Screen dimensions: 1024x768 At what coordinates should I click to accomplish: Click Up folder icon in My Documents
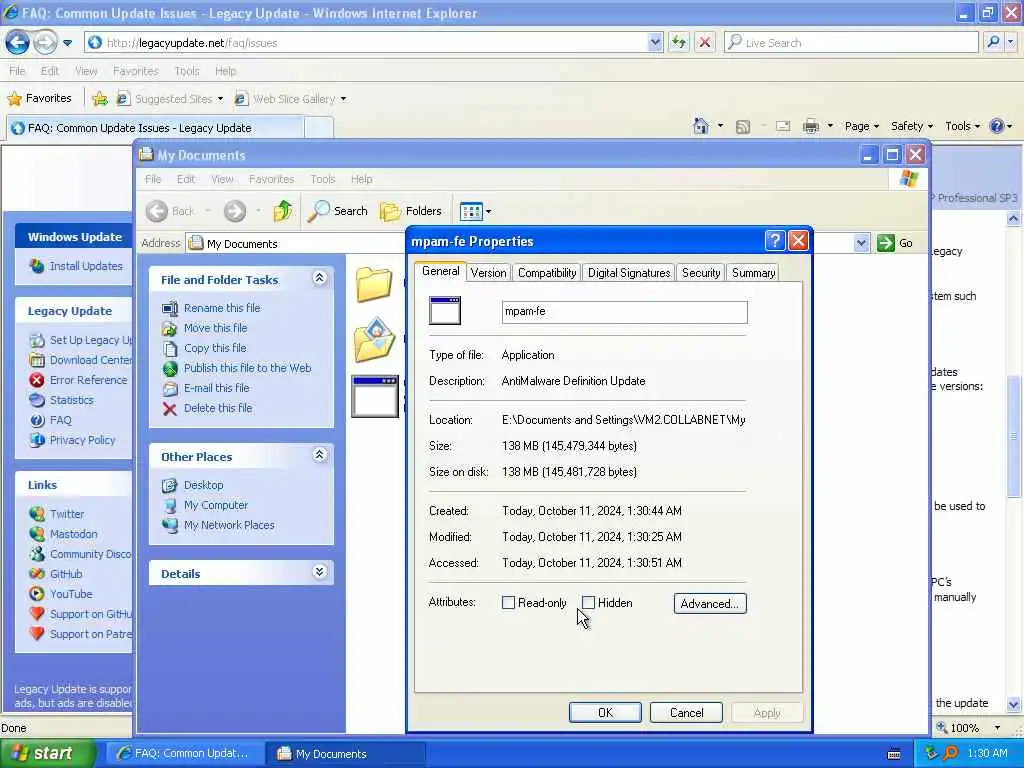point(283,211)
